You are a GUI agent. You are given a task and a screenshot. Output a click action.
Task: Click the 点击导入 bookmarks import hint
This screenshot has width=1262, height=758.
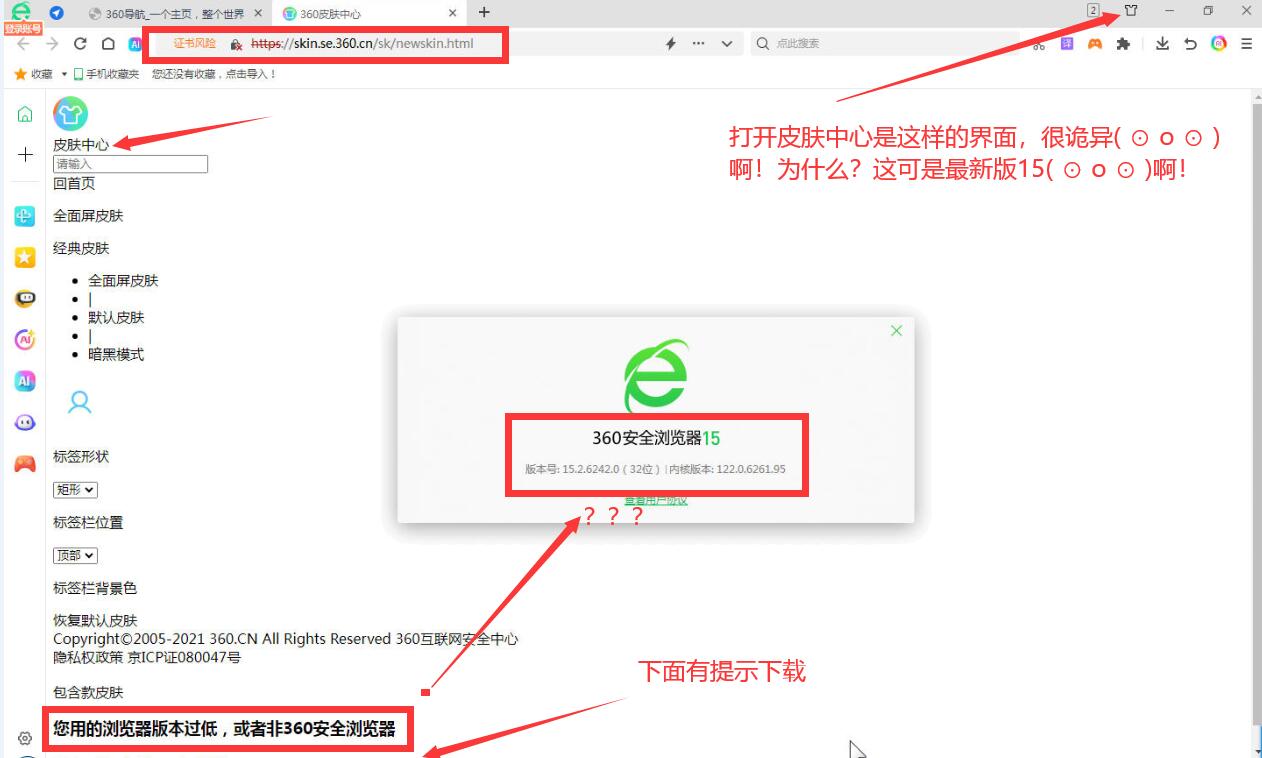248,74
